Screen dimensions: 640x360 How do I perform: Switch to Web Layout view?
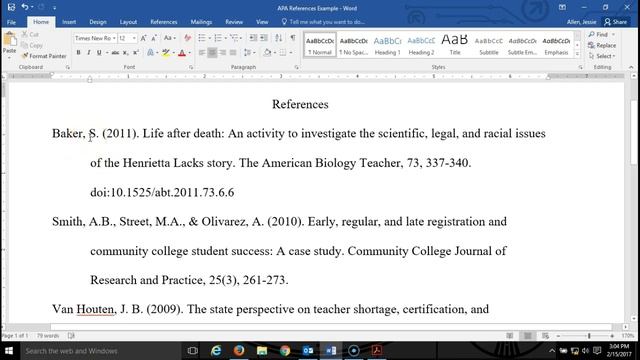click(x=545, y=336)
